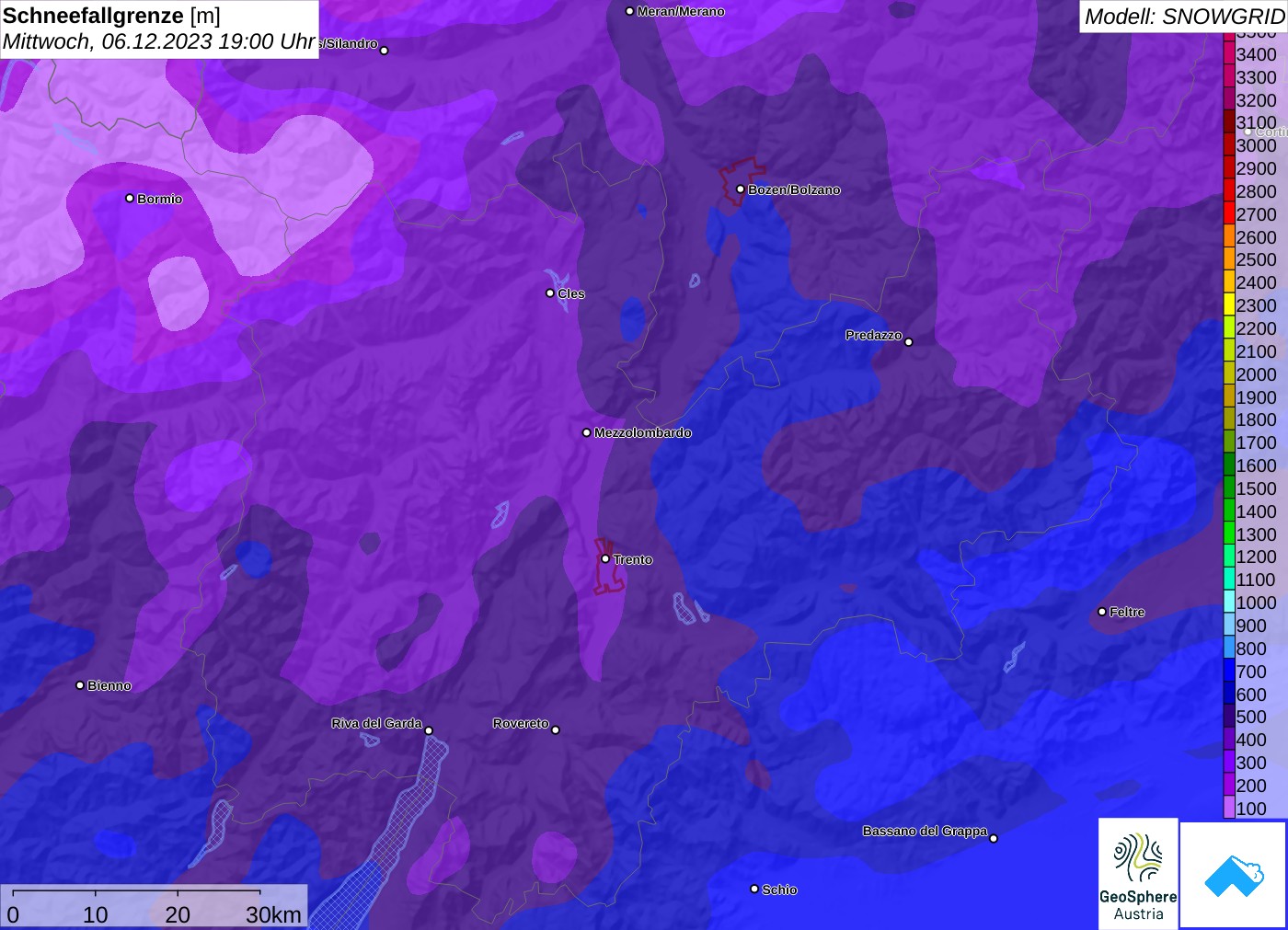Click the 3400 legend value
1288x930 pixels.
tap(1257, 54)
